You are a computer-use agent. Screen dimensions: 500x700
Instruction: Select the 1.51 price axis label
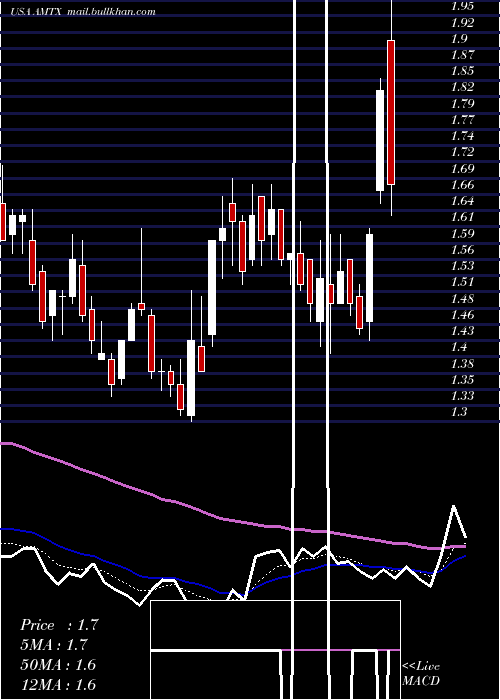pyautogui.click(x=462, y=282)
